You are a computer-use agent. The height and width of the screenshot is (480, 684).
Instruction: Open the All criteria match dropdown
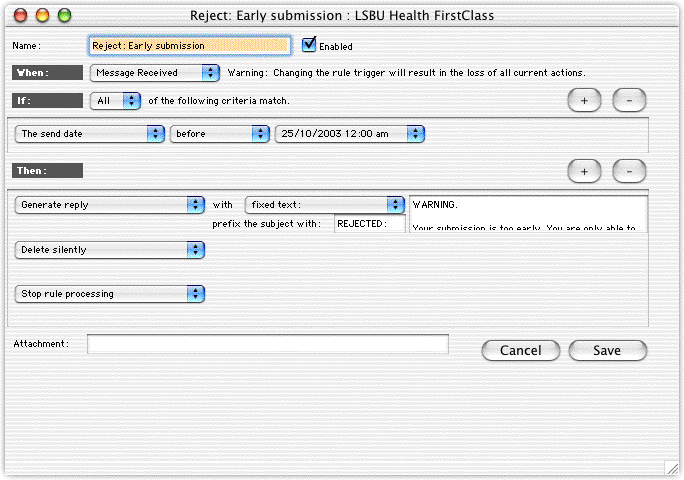point(115,100)
